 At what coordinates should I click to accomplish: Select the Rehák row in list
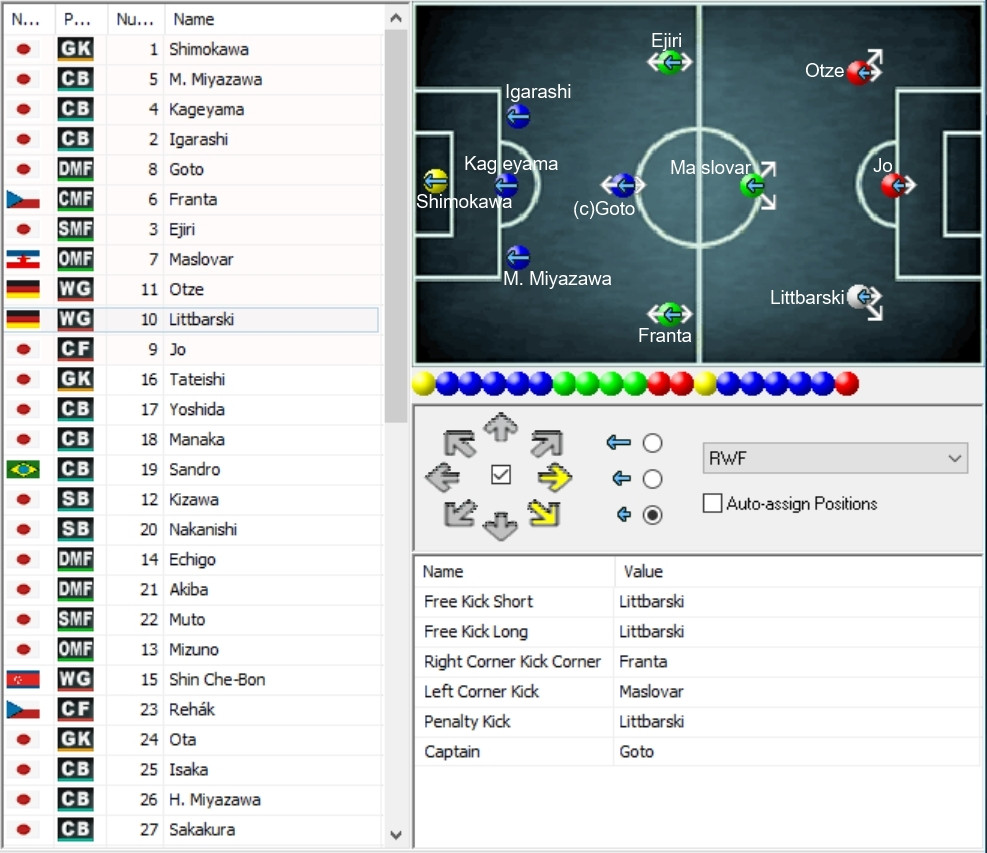click(x=192, y=709)
